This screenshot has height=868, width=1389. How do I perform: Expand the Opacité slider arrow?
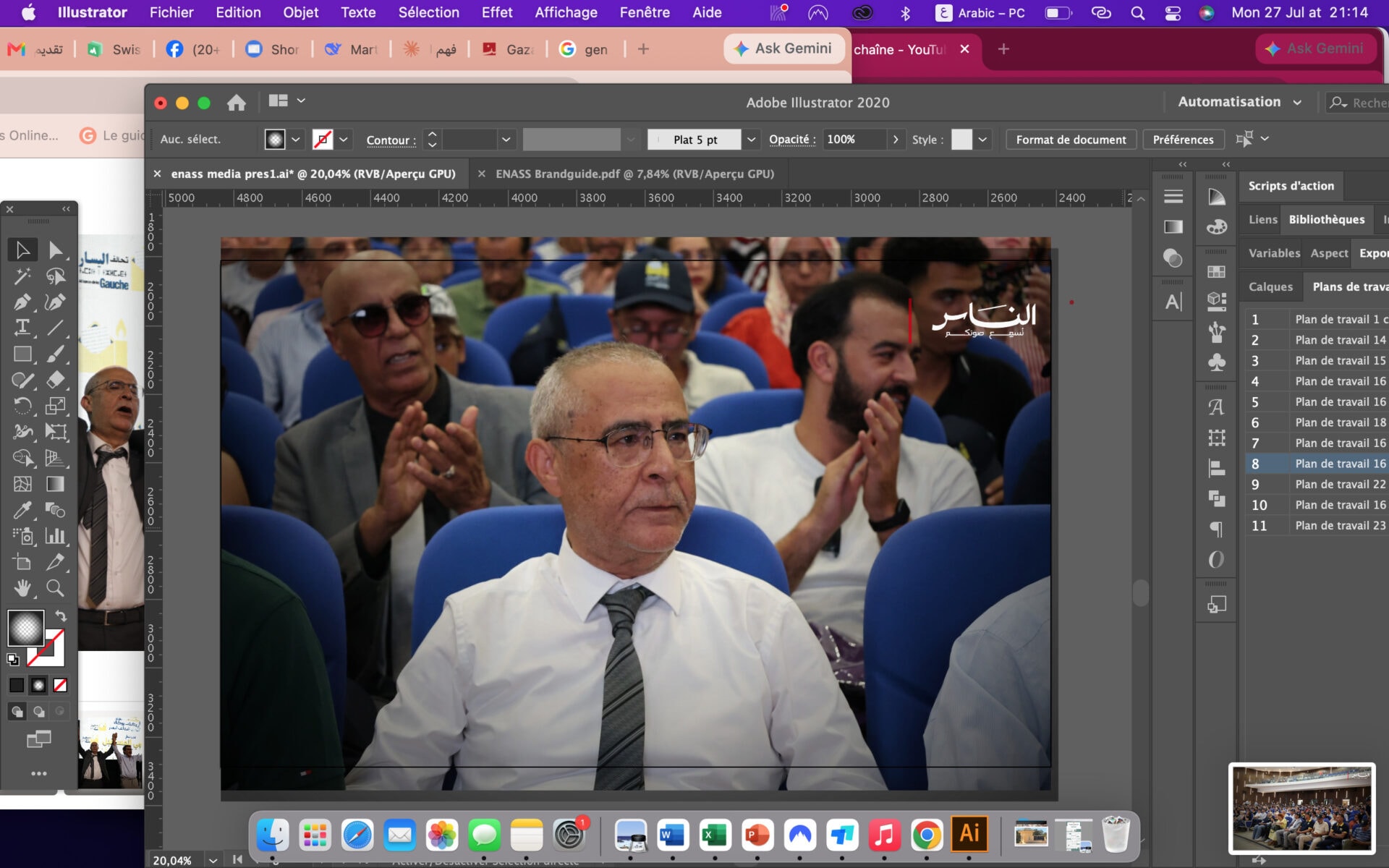(x=896, y=140)
